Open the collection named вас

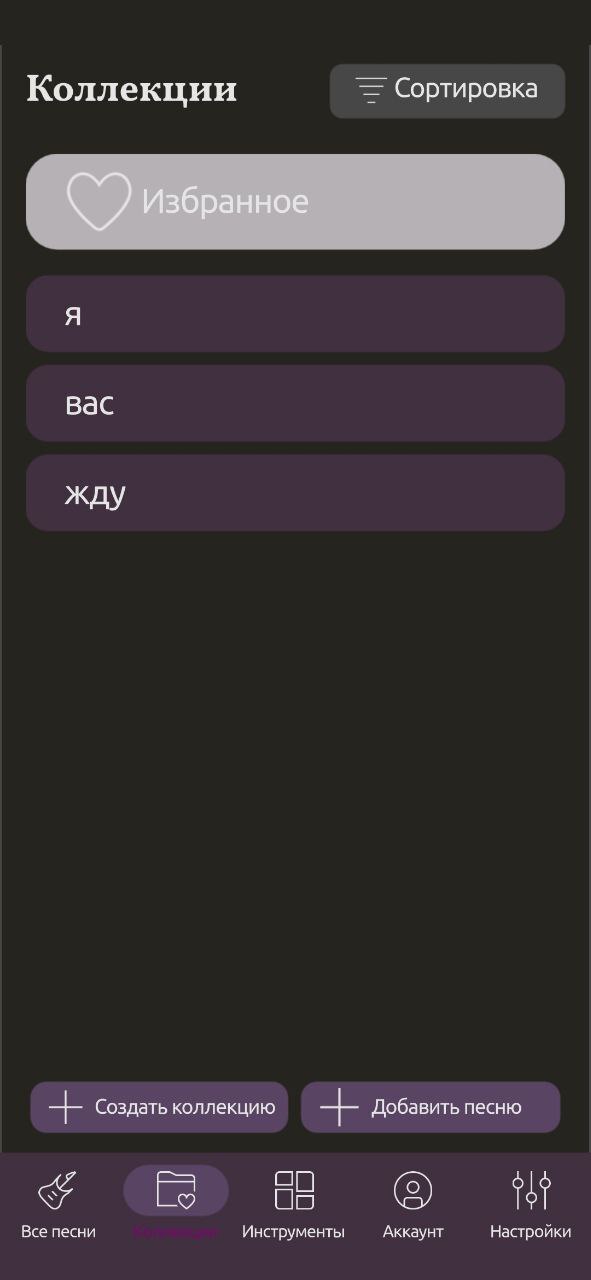[x=295, y=403]
